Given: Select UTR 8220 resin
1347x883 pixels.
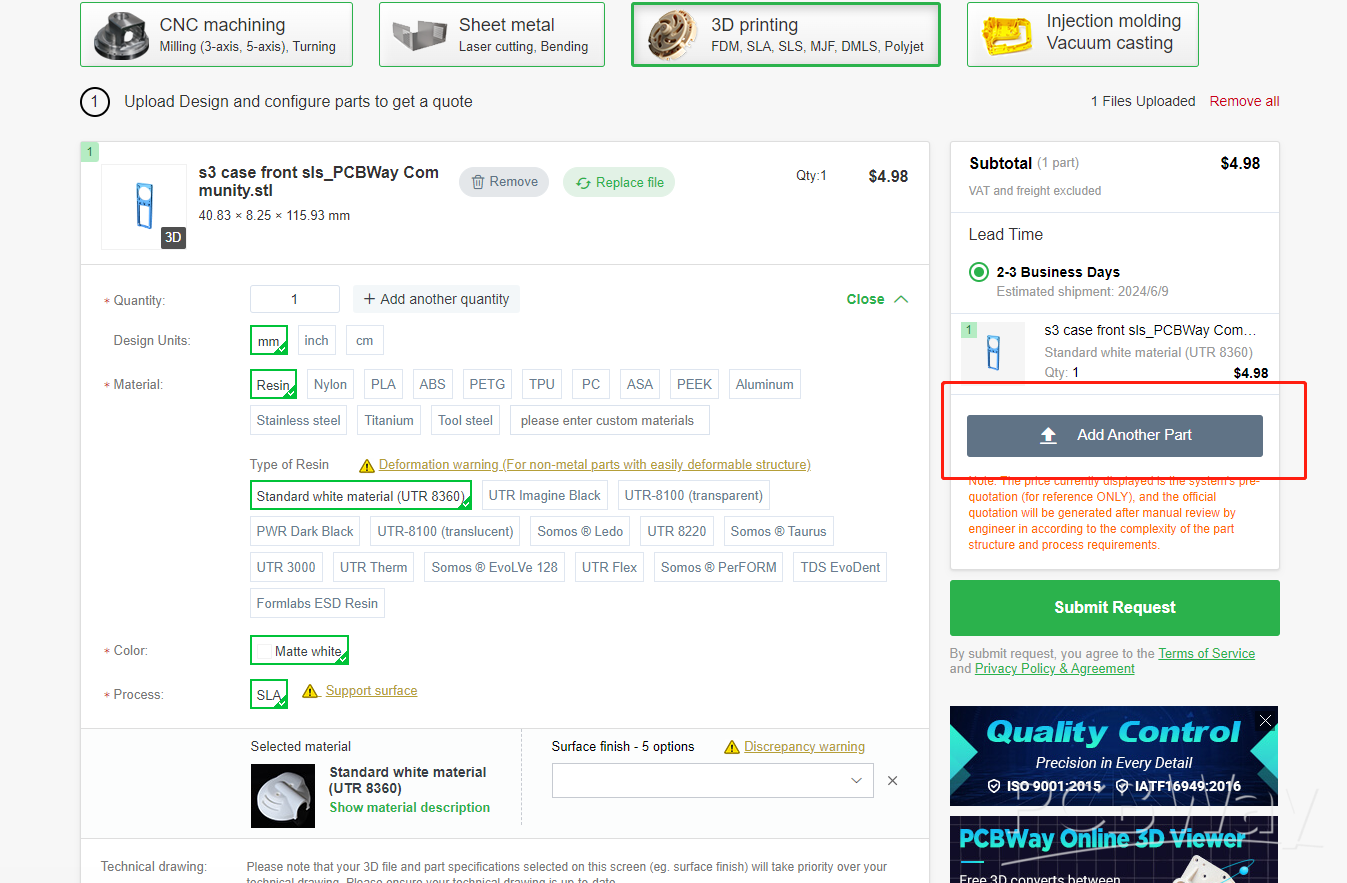Looking at the screenshot, I should point(677,531).
